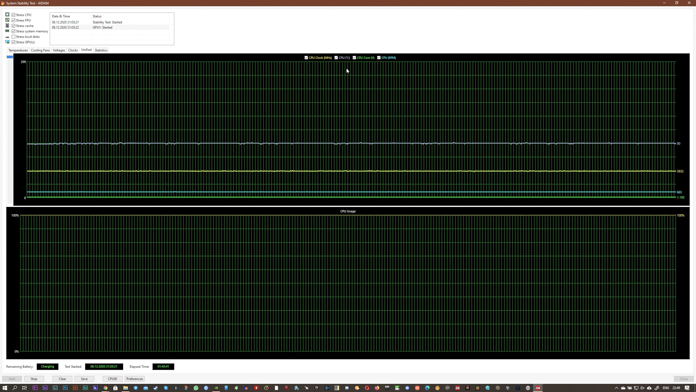696x392 pixels.
Task: Click the Stress GPU(s) monitor icon
Action: tap(7, 42)
